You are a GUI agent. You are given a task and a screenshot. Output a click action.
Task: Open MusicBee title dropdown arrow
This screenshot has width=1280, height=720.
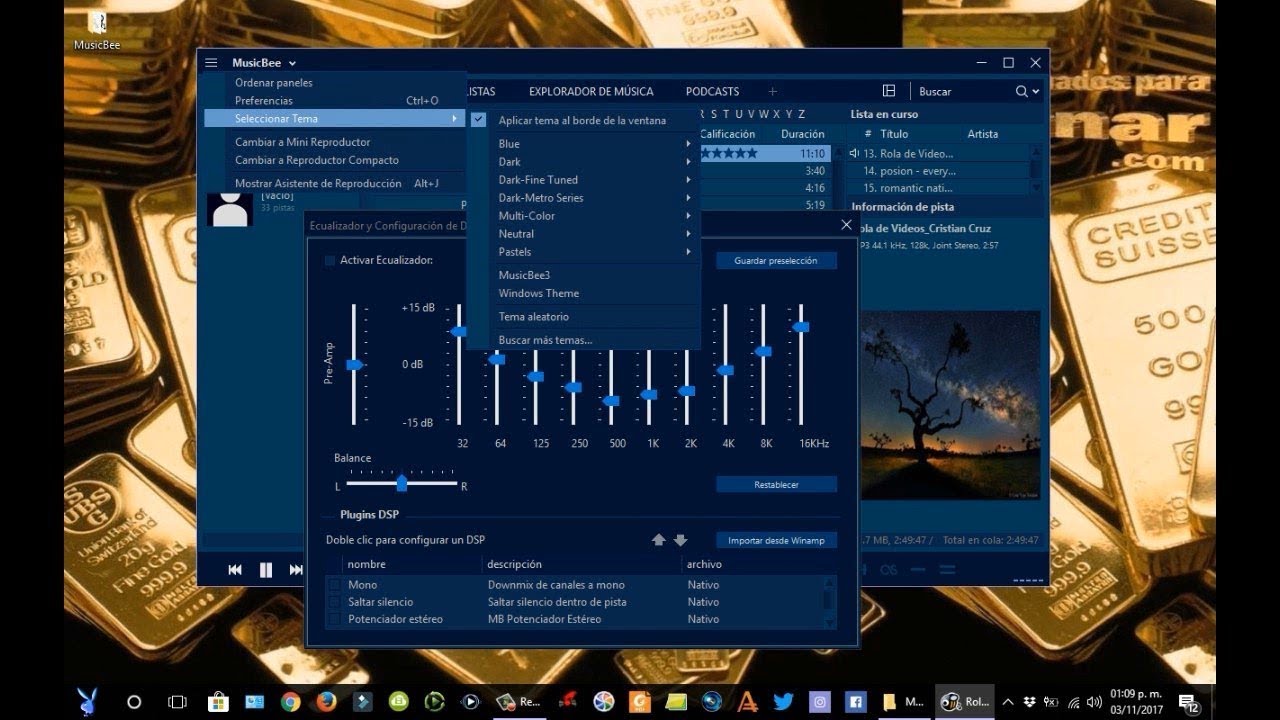pyautogui.click(x=292, y=63)
